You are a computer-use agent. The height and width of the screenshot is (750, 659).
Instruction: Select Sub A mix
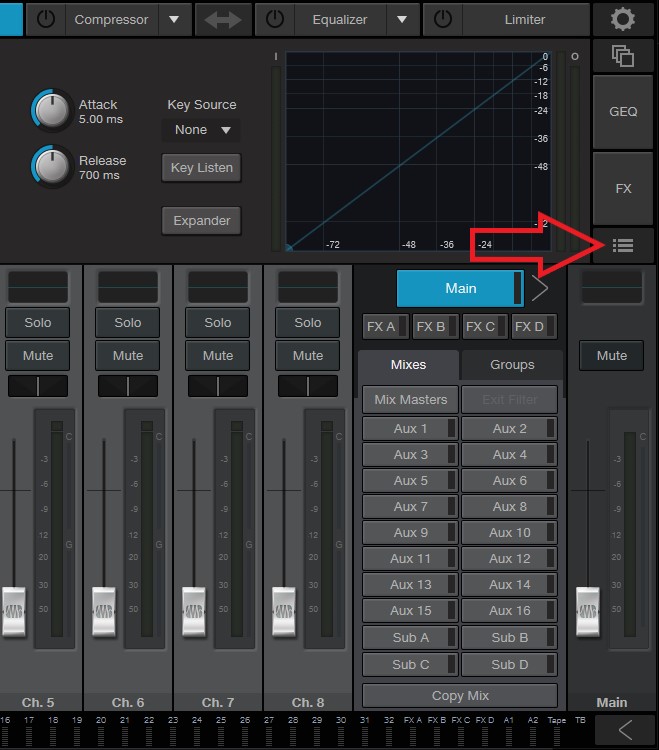410,638
